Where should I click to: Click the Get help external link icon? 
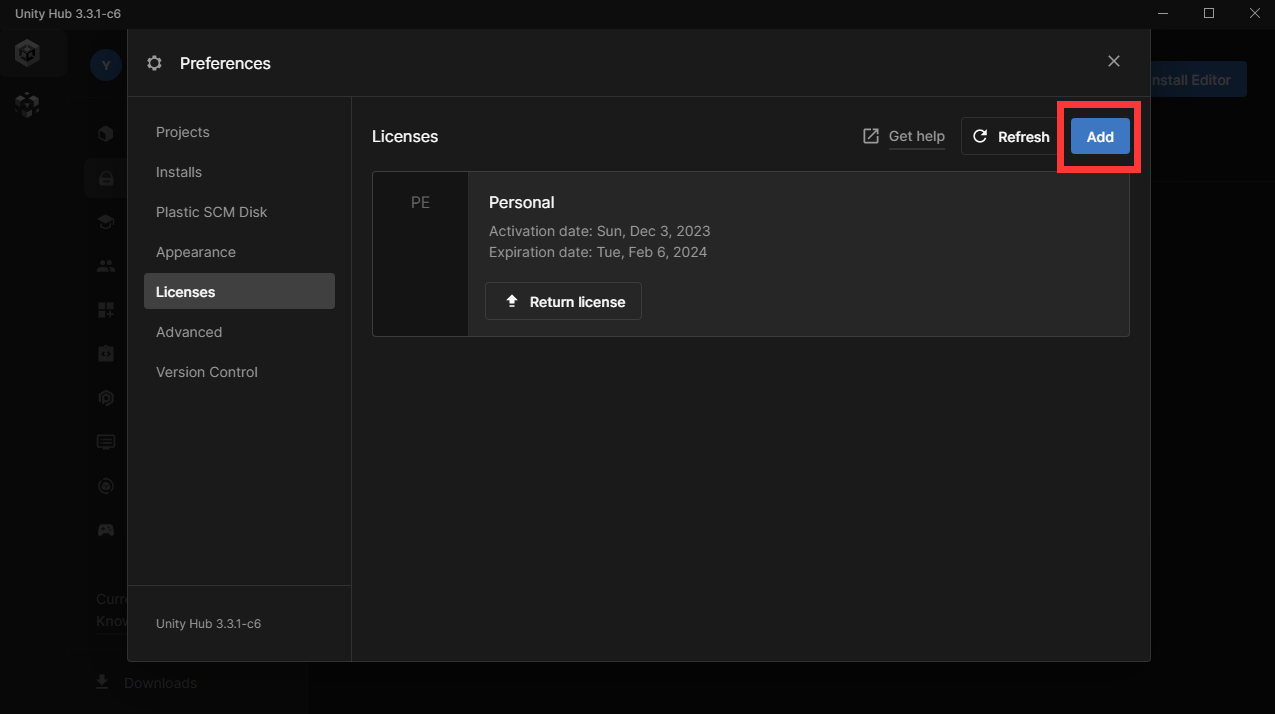click(x=871, y=136)
